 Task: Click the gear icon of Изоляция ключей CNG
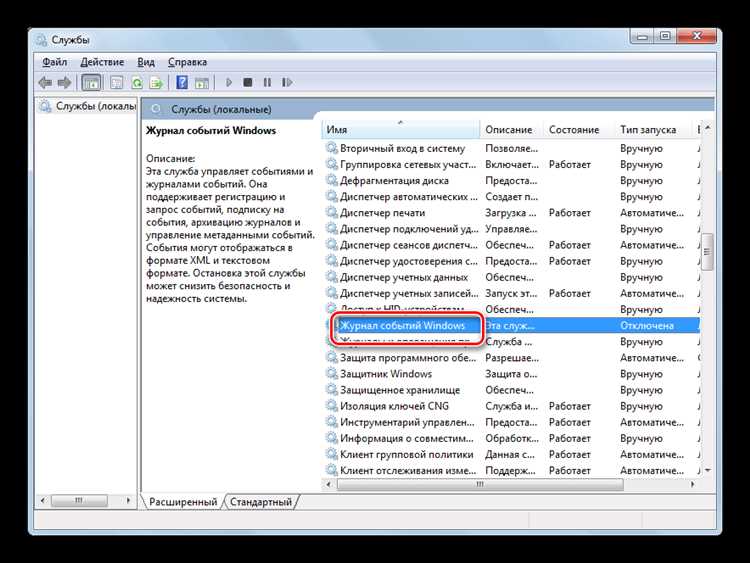[331, 405]
